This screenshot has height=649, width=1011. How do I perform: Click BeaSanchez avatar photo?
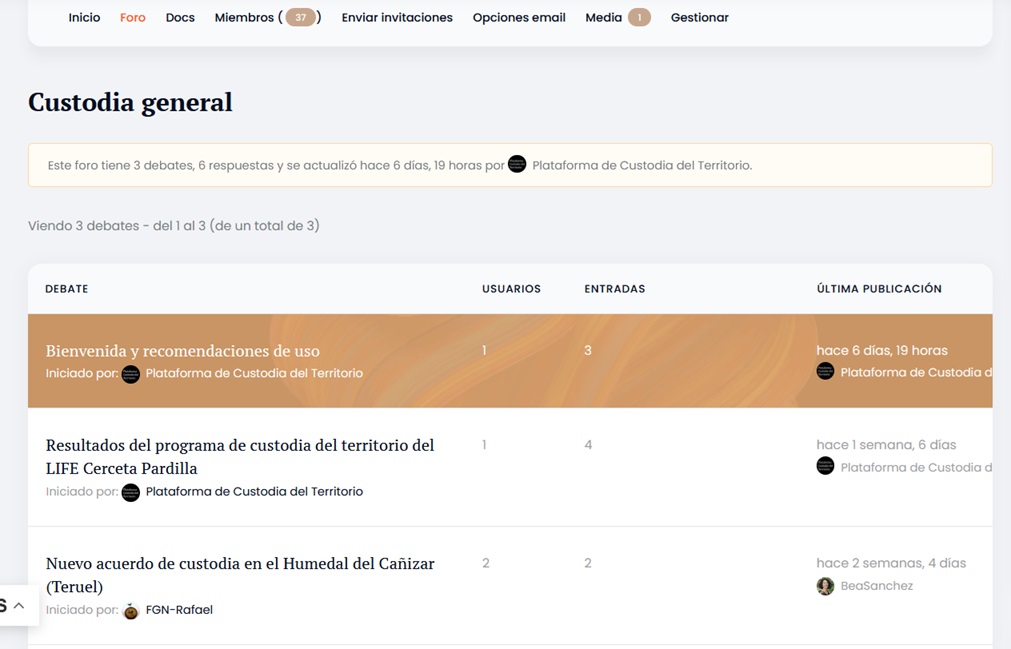(x=825, y=586)
